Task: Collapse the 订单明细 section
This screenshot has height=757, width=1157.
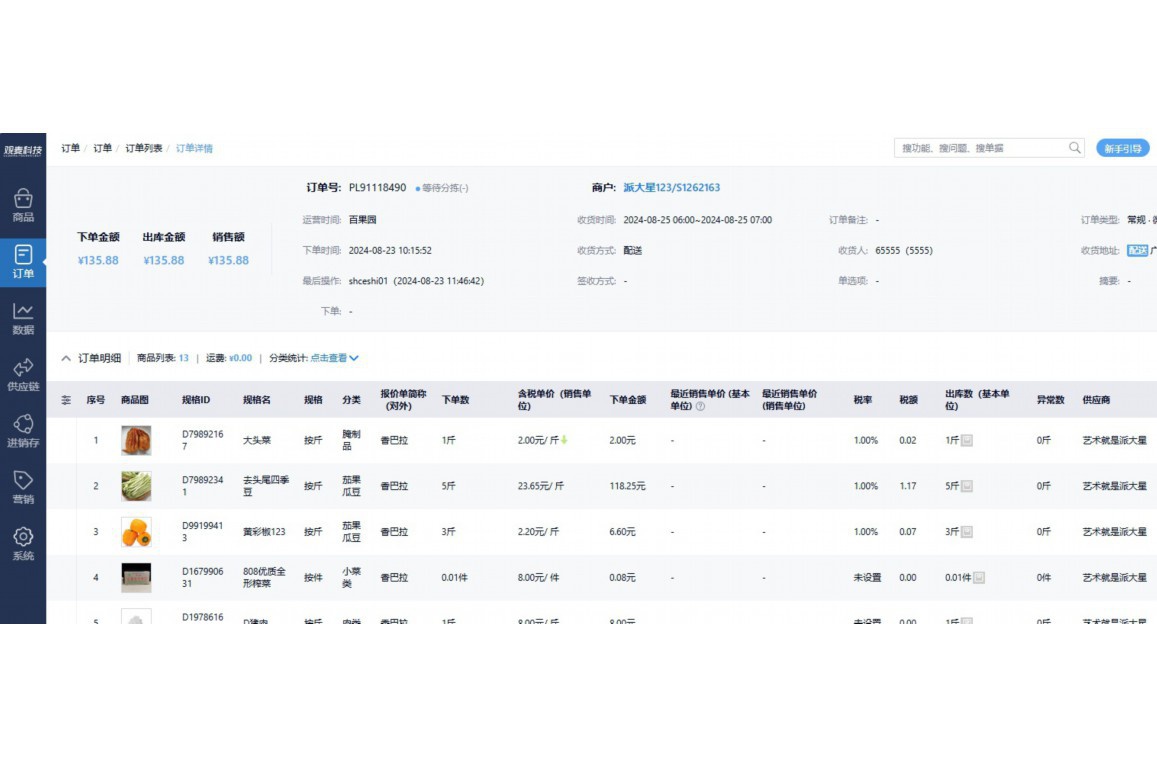Action: coord(66,358)
